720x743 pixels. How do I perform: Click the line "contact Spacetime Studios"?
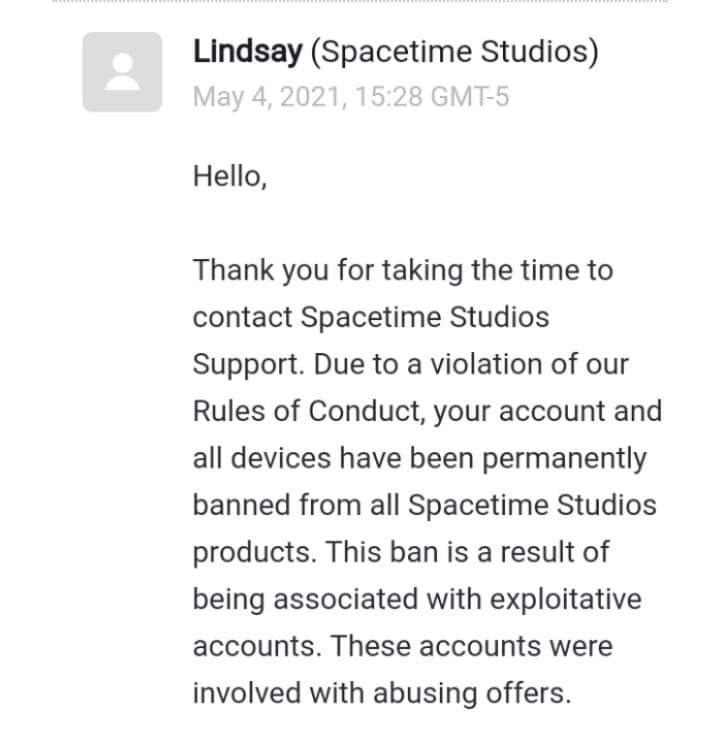371,317
